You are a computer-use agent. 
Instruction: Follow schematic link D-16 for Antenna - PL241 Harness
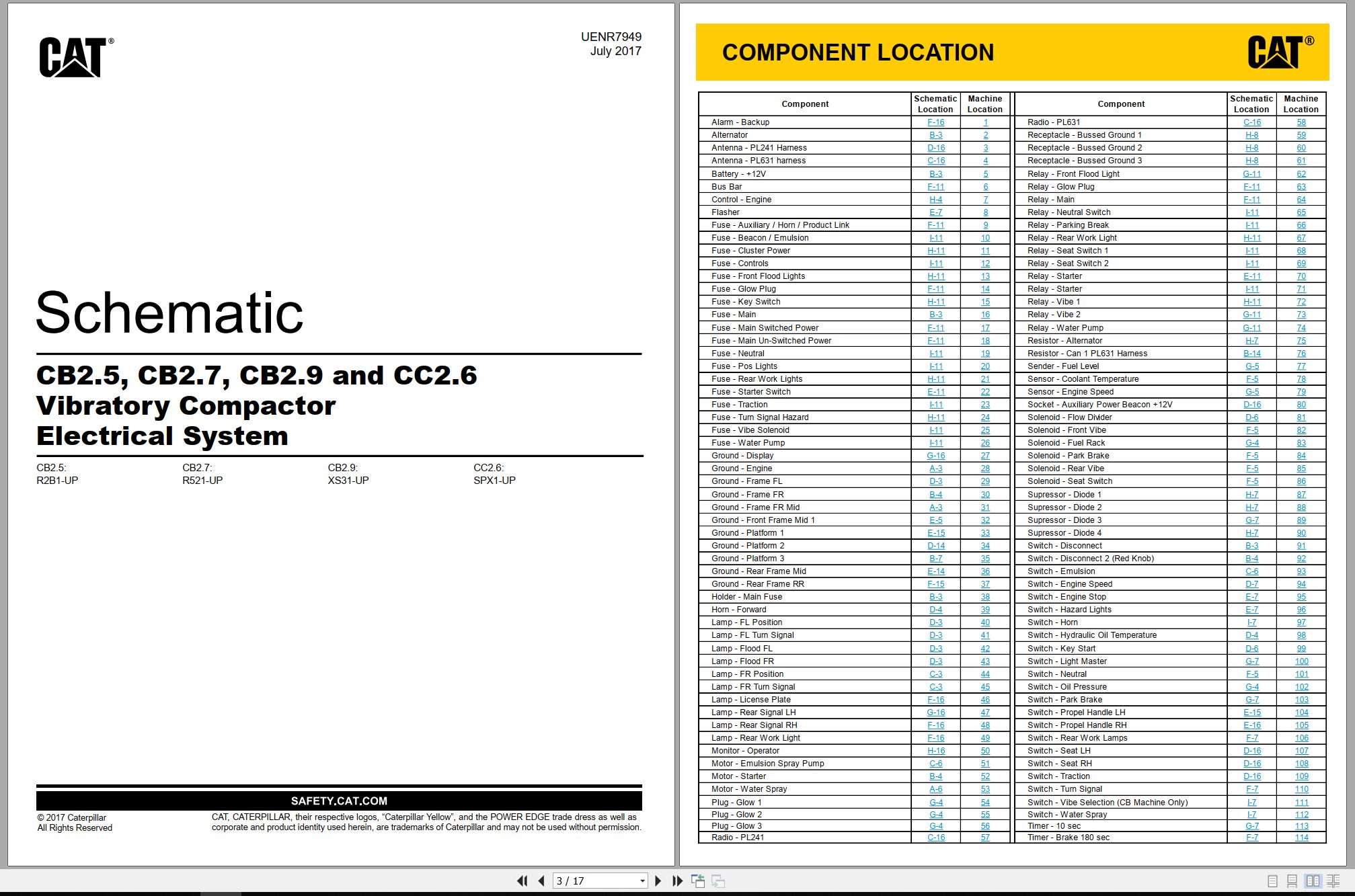(935, 148)
